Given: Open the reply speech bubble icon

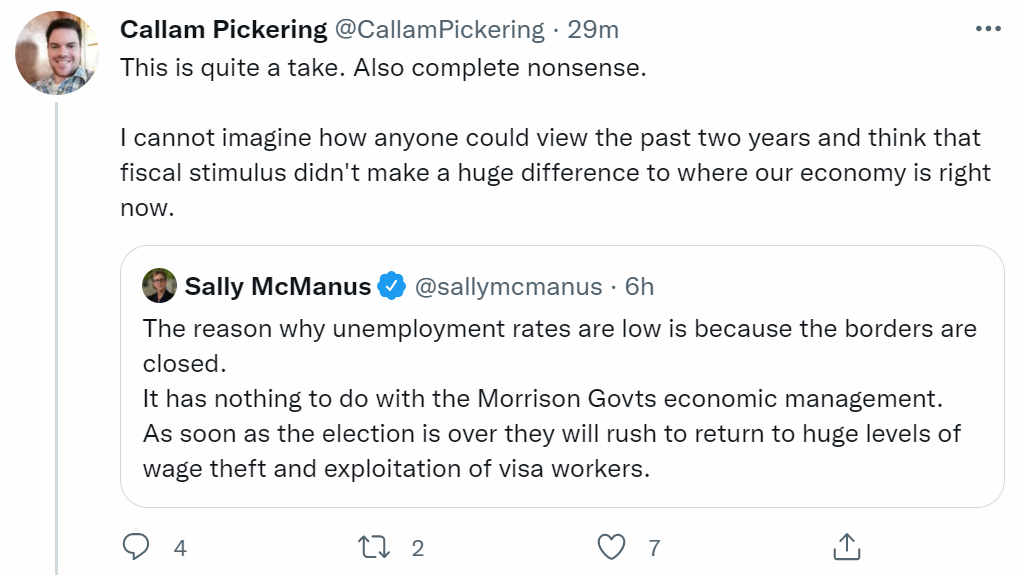Looking at the screenshot, I should pos(135,547).
